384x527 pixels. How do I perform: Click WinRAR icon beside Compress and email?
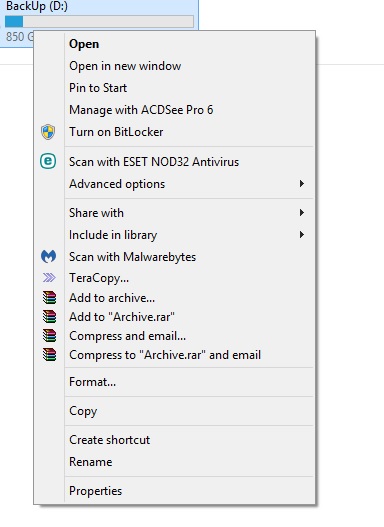[x=49, y=336]
